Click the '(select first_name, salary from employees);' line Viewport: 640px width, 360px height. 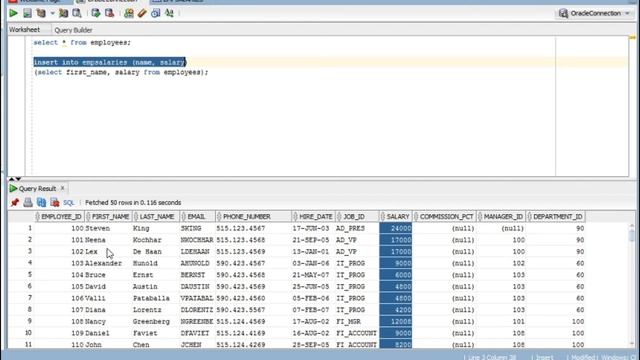pyautogui.click(x=121, y=72)
